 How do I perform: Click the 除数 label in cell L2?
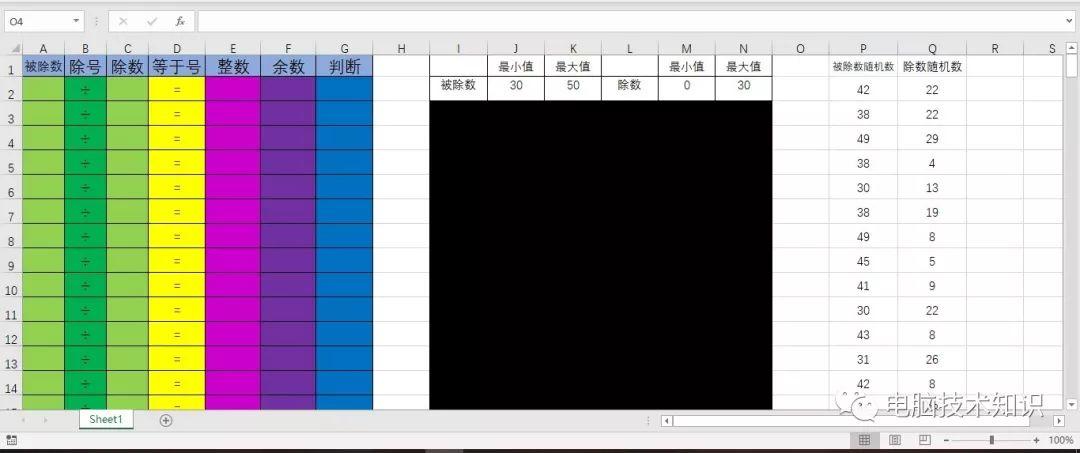pyautogui.click(x=630, y=86)
